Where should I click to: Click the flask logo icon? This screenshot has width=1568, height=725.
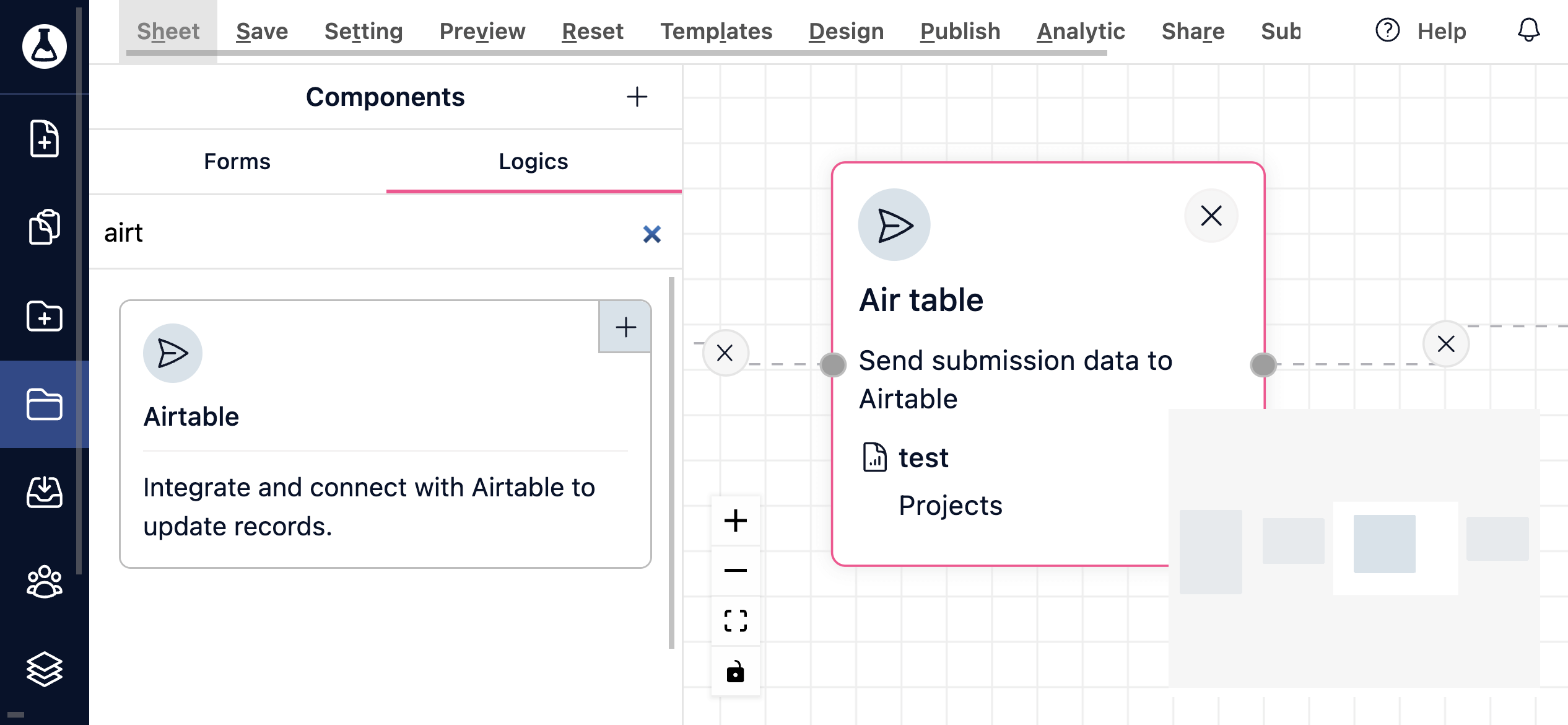click(44, 46)
